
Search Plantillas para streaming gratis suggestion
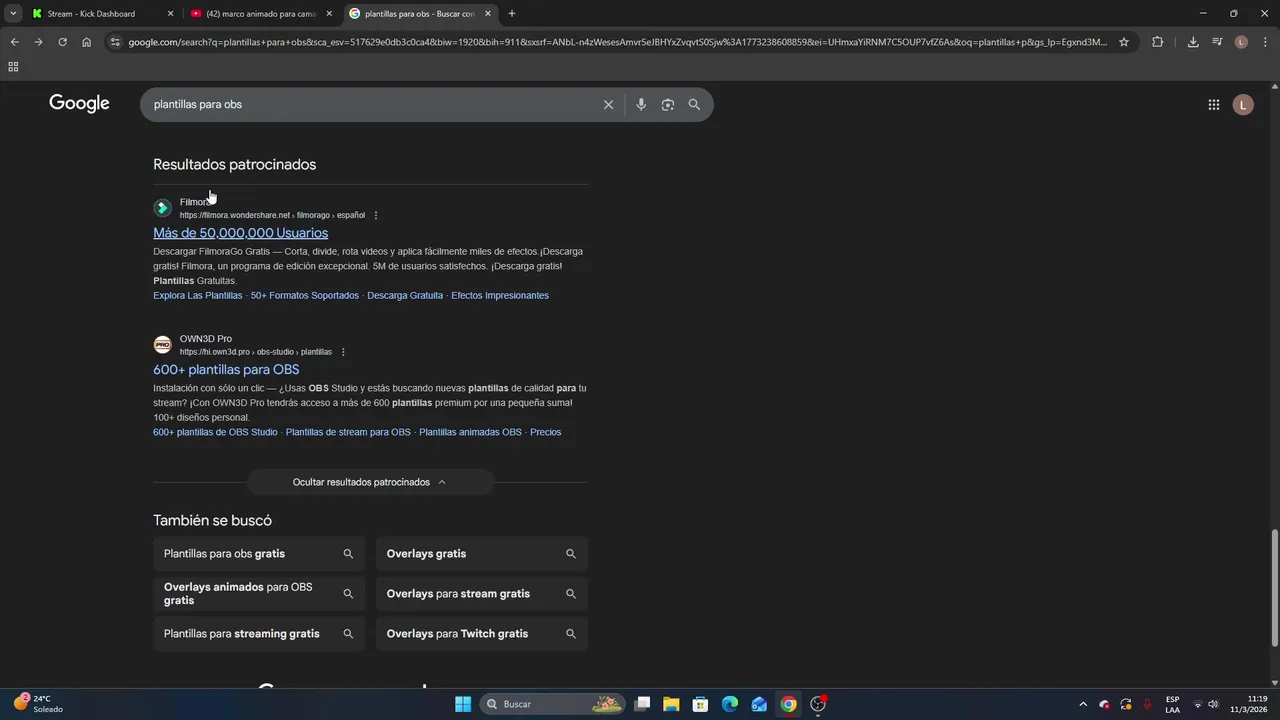[259, 634]
